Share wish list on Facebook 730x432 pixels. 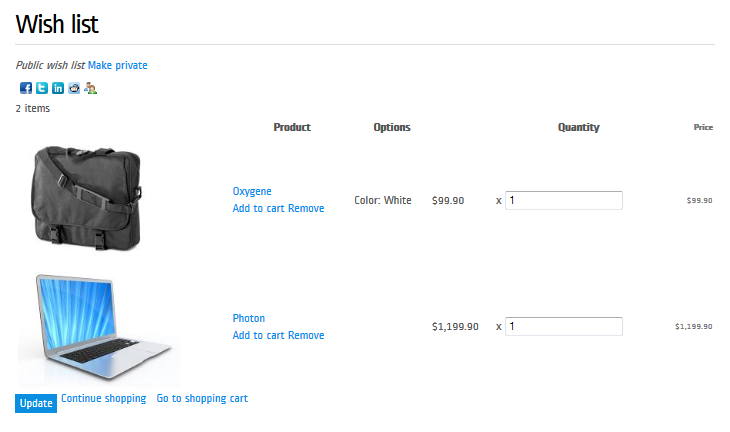26,88
